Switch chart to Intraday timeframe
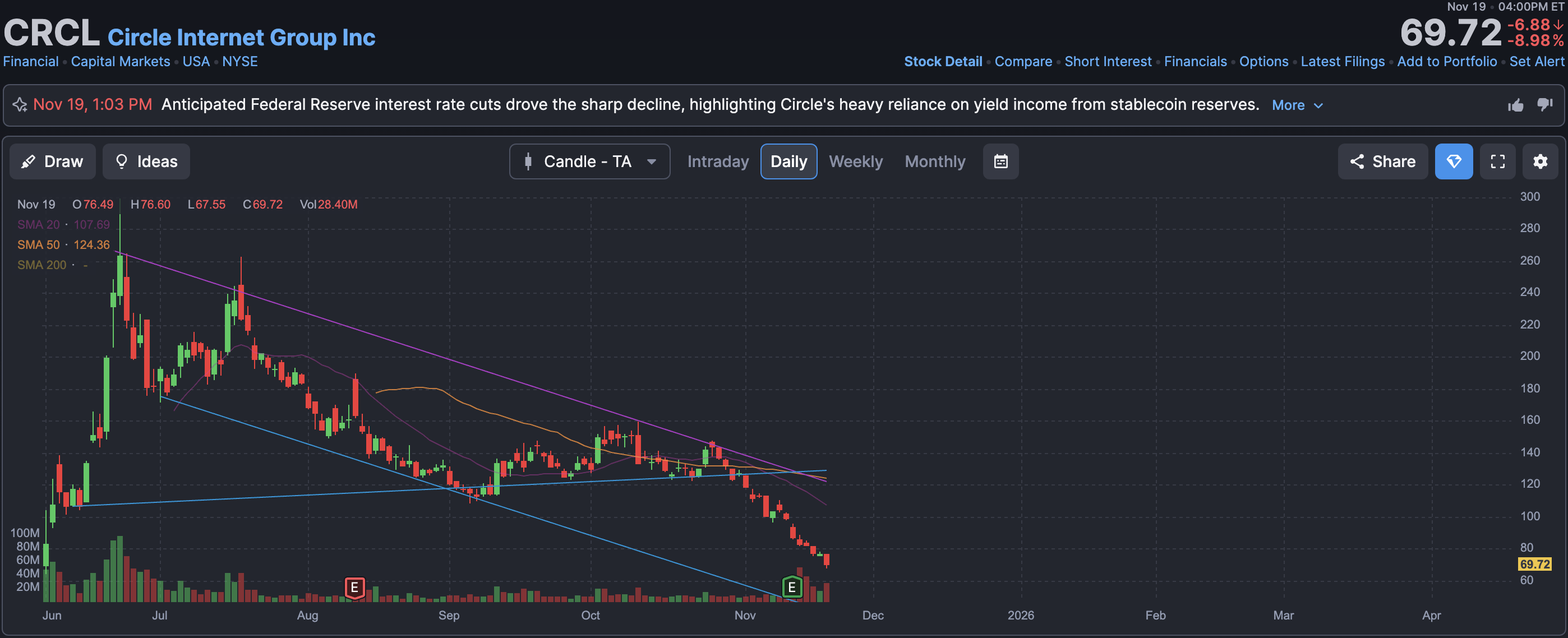 (x=717, y=161)
